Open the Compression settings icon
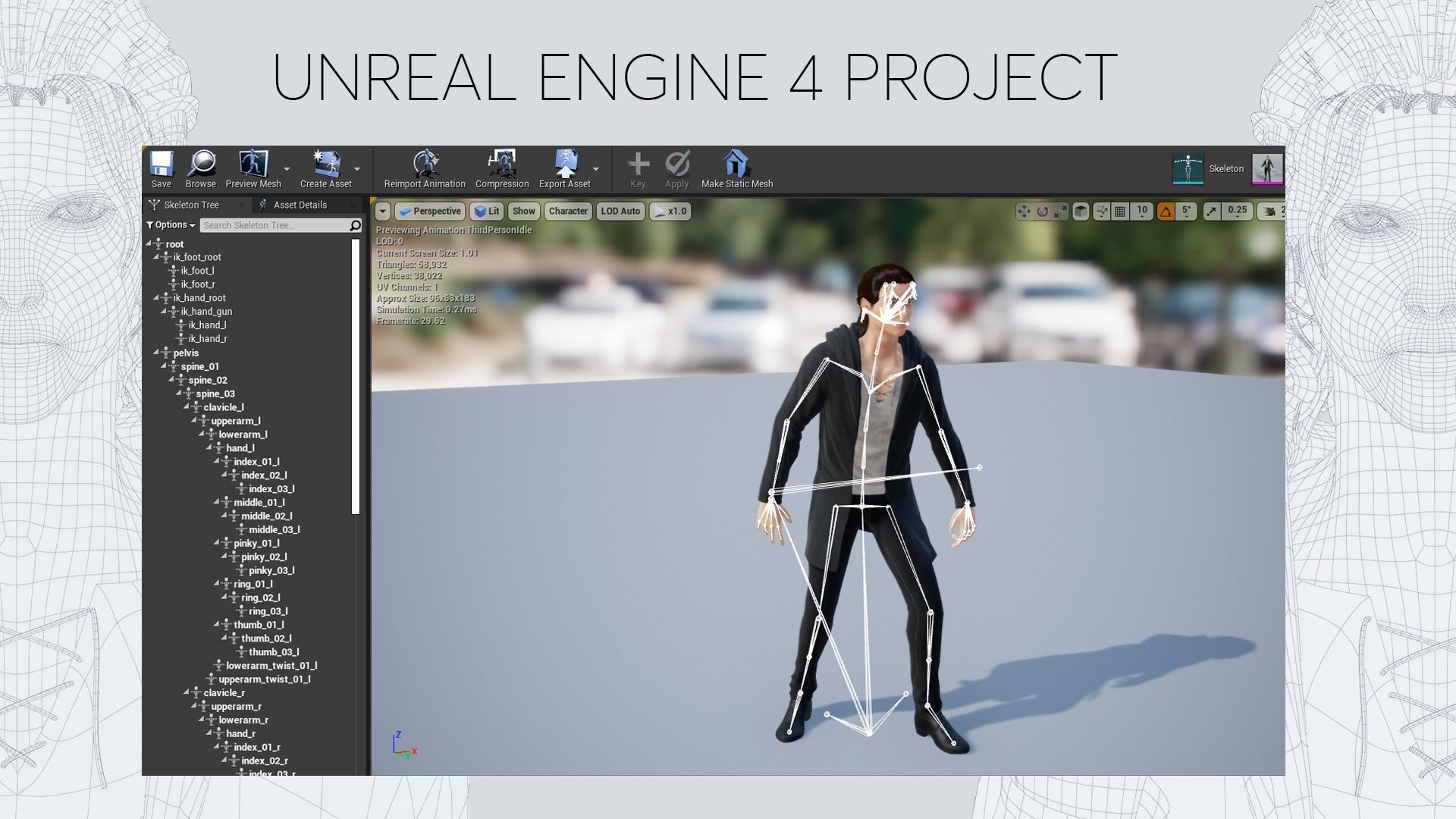The width and height of the screenshot is (1456, 819). click(x=502, y=164)
